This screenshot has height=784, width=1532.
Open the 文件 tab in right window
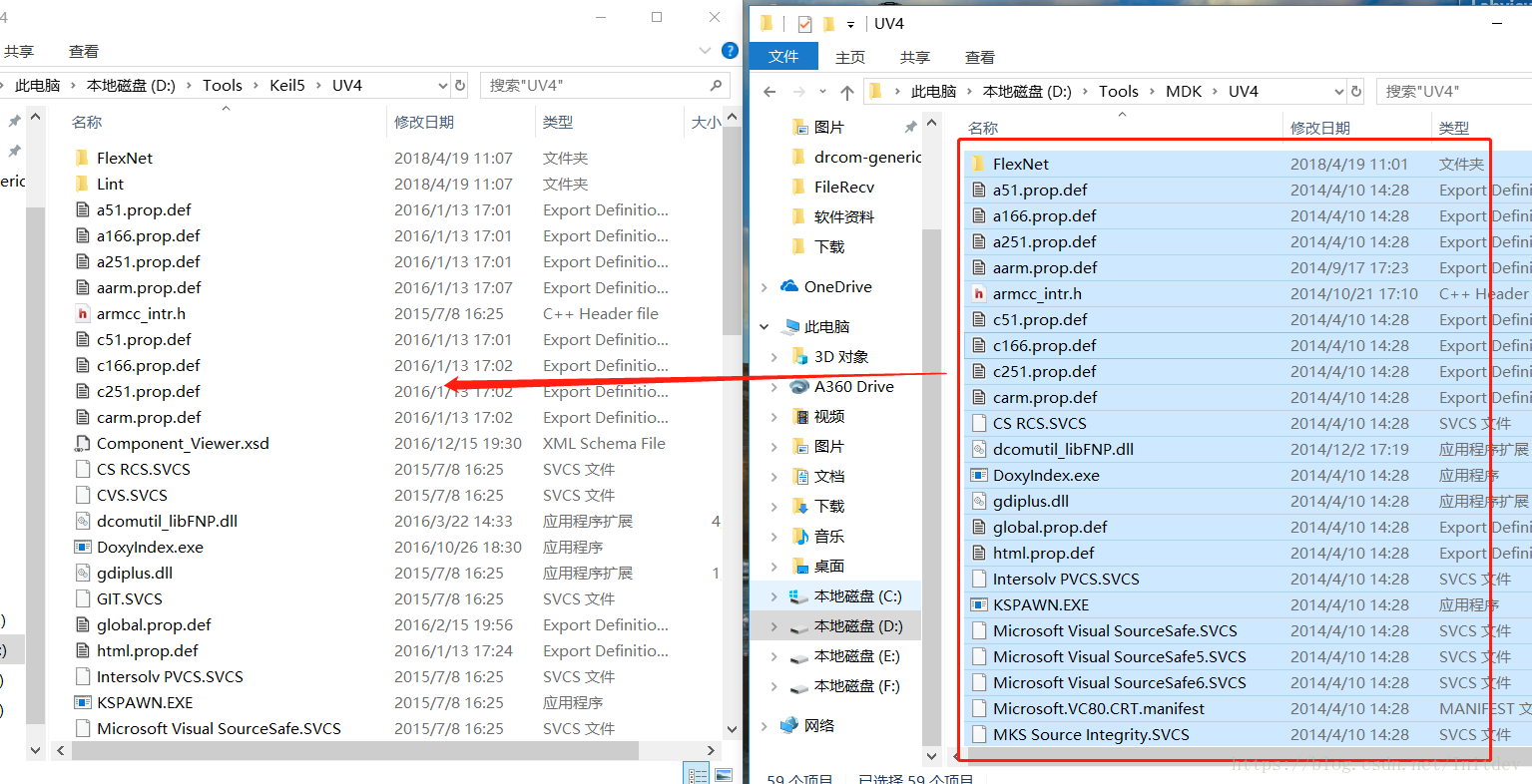[x=783, y=57]
